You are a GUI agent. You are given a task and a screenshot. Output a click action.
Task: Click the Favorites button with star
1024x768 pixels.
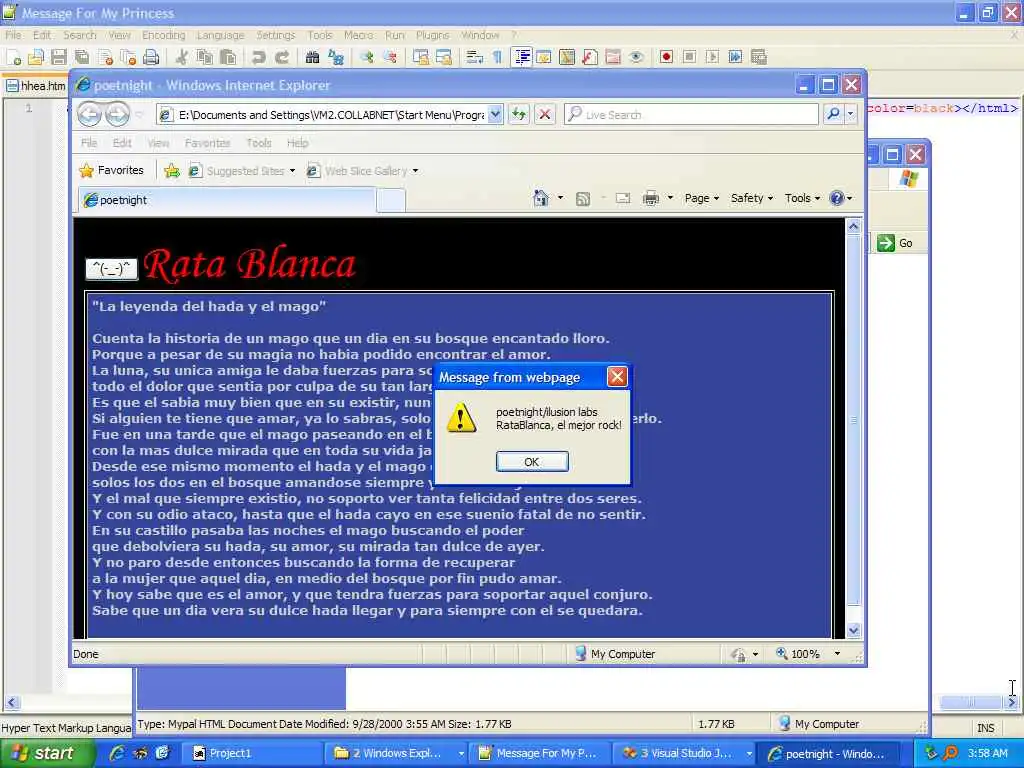(x=111, y=170)
